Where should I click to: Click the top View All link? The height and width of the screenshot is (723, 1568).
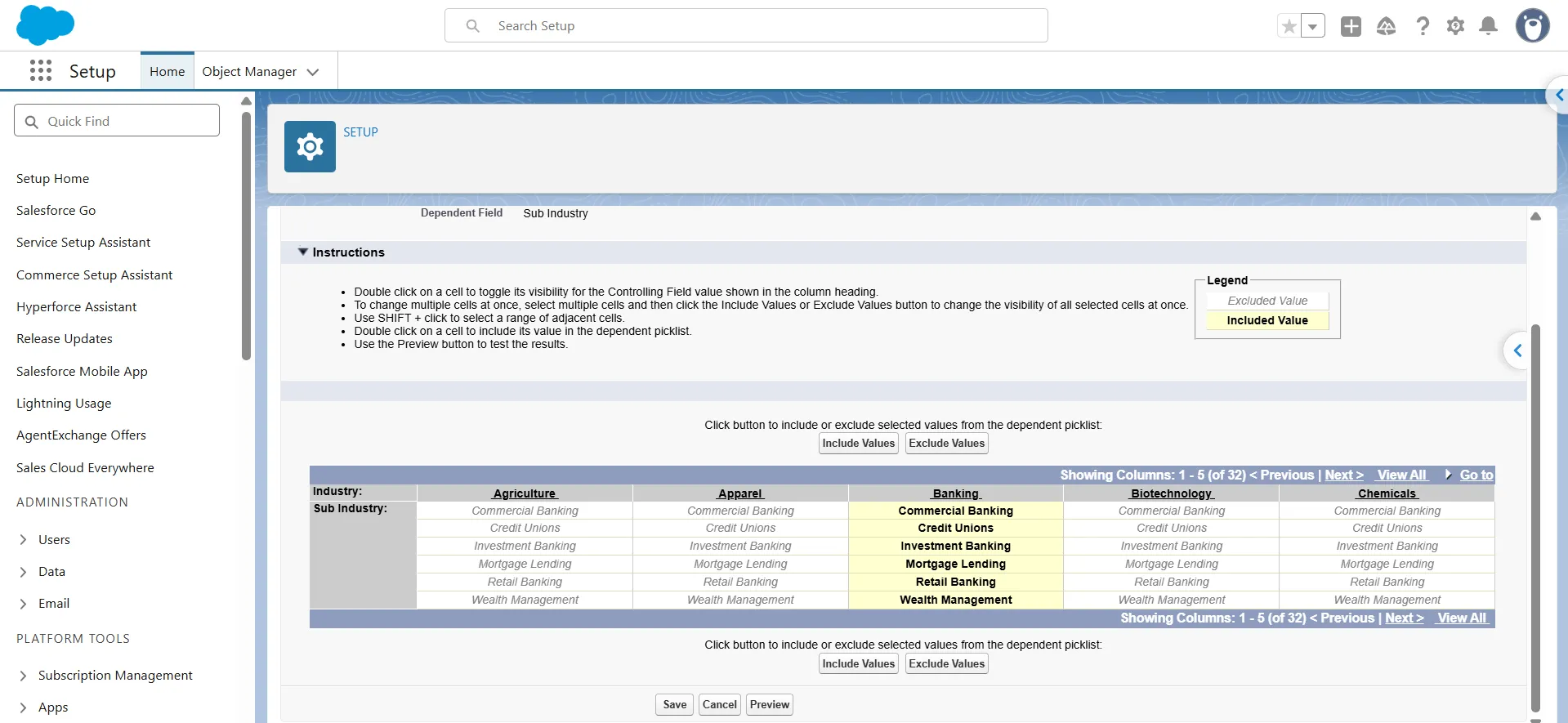click(x=1401, y=475)
